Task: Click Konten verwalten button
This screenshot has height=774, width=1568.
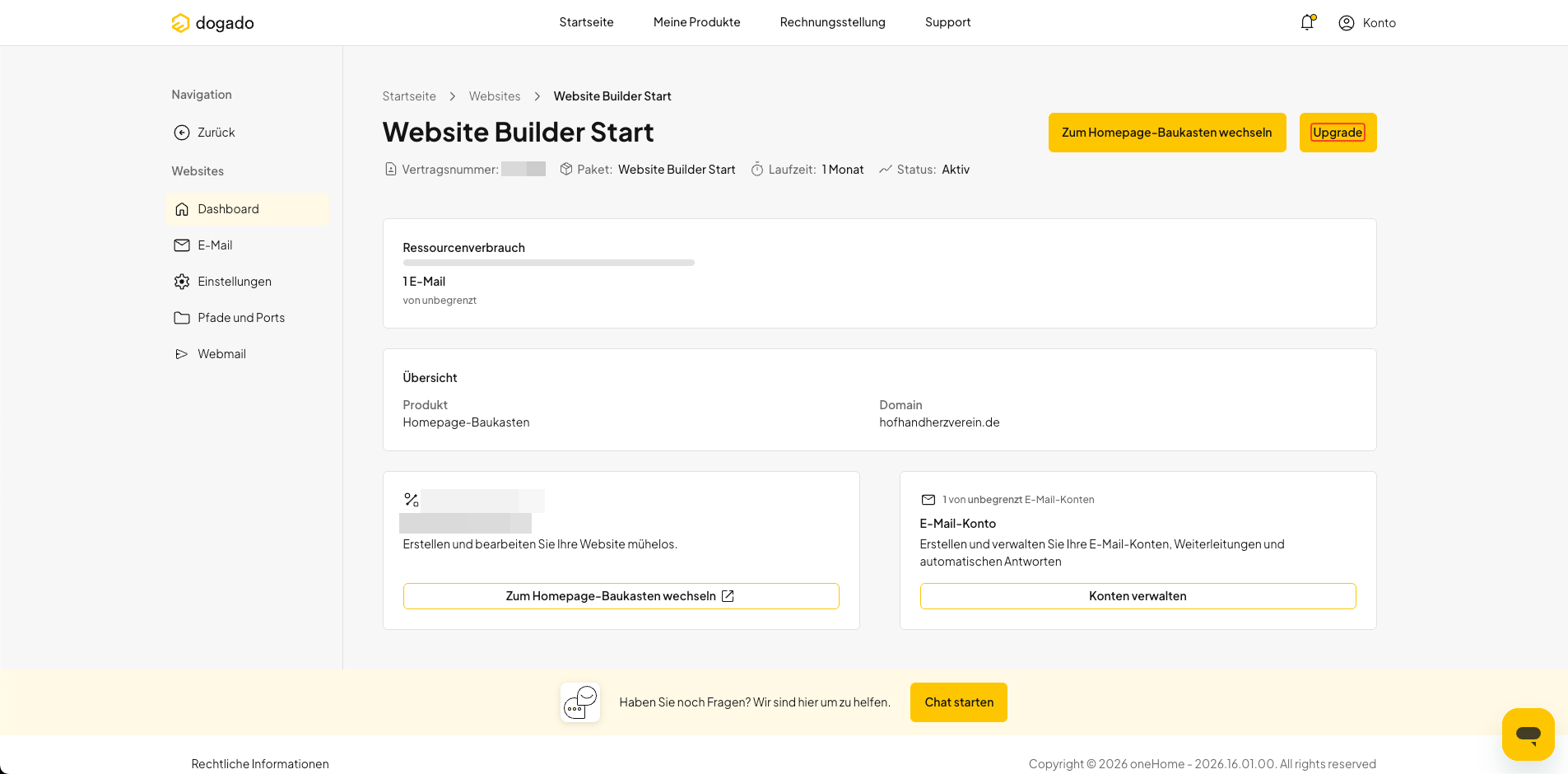Action: click(x=1138, y=596)
